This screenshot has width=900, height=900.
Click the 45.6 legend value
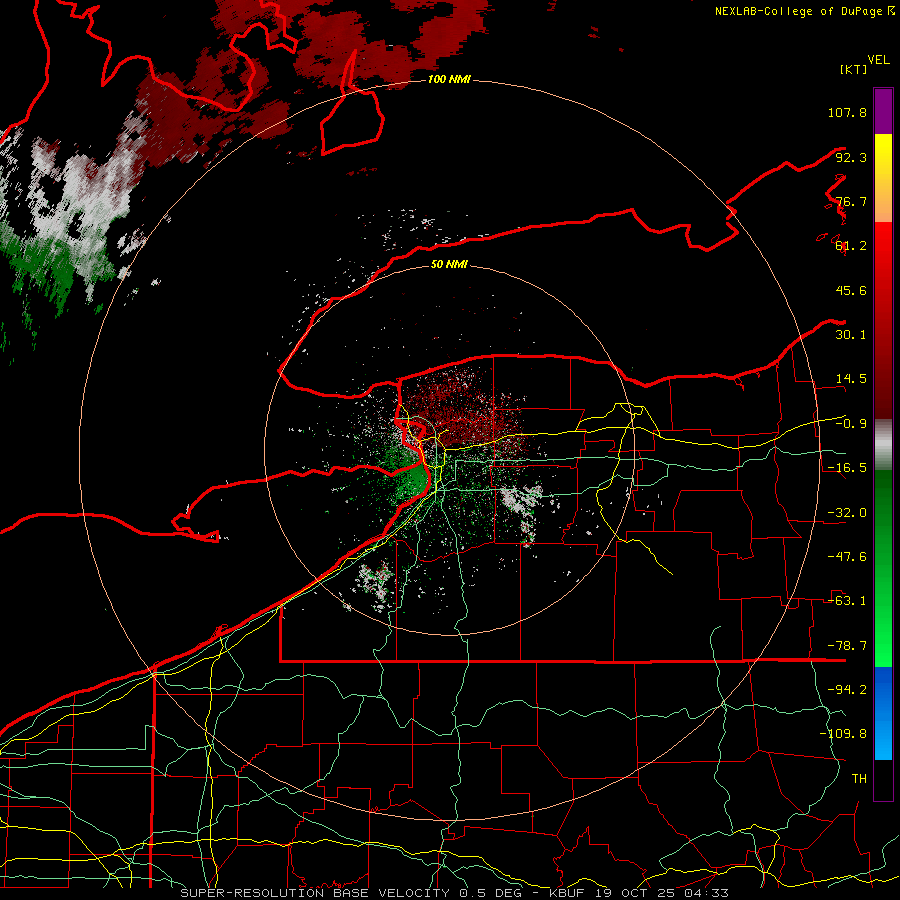tap(851, 290)
